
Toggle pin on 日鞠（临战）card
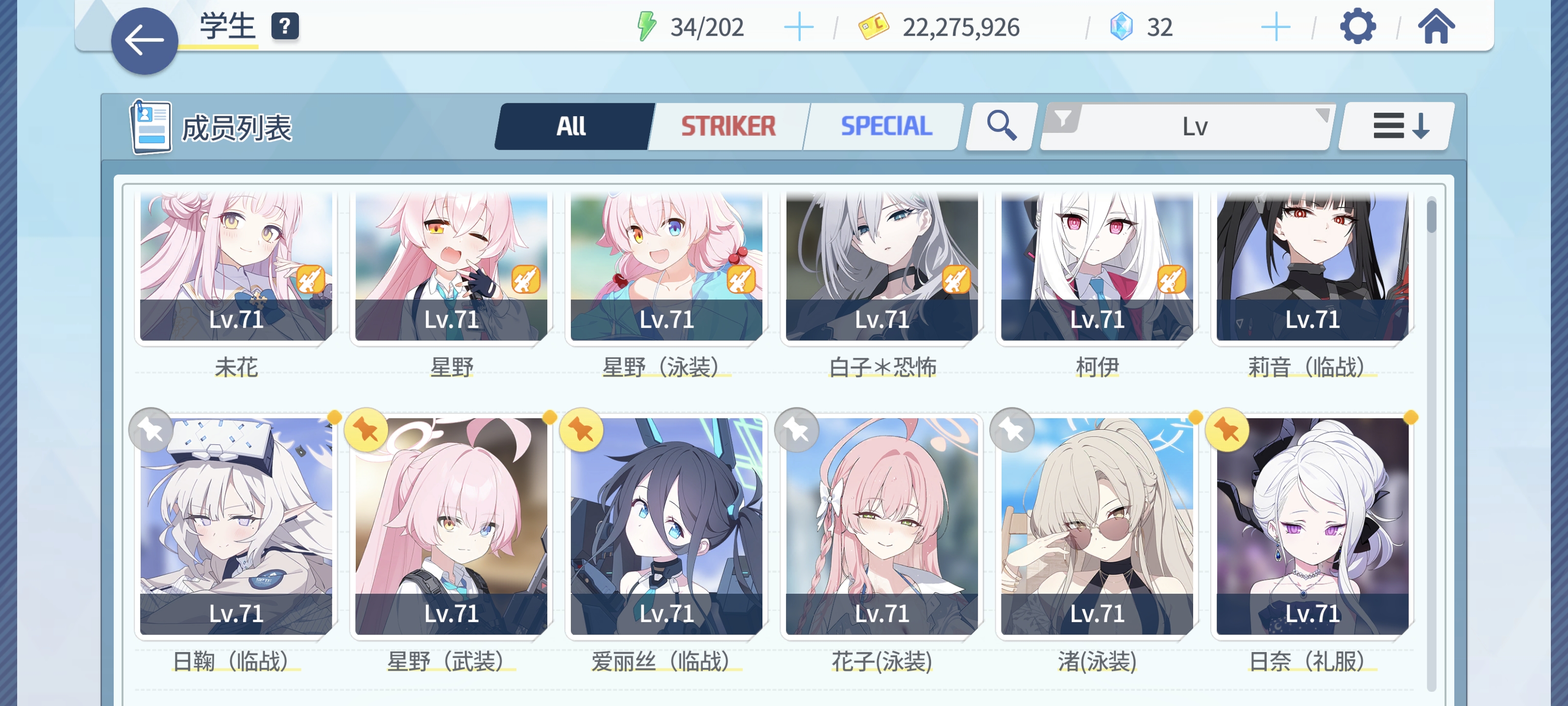click(x=151, y=430)
